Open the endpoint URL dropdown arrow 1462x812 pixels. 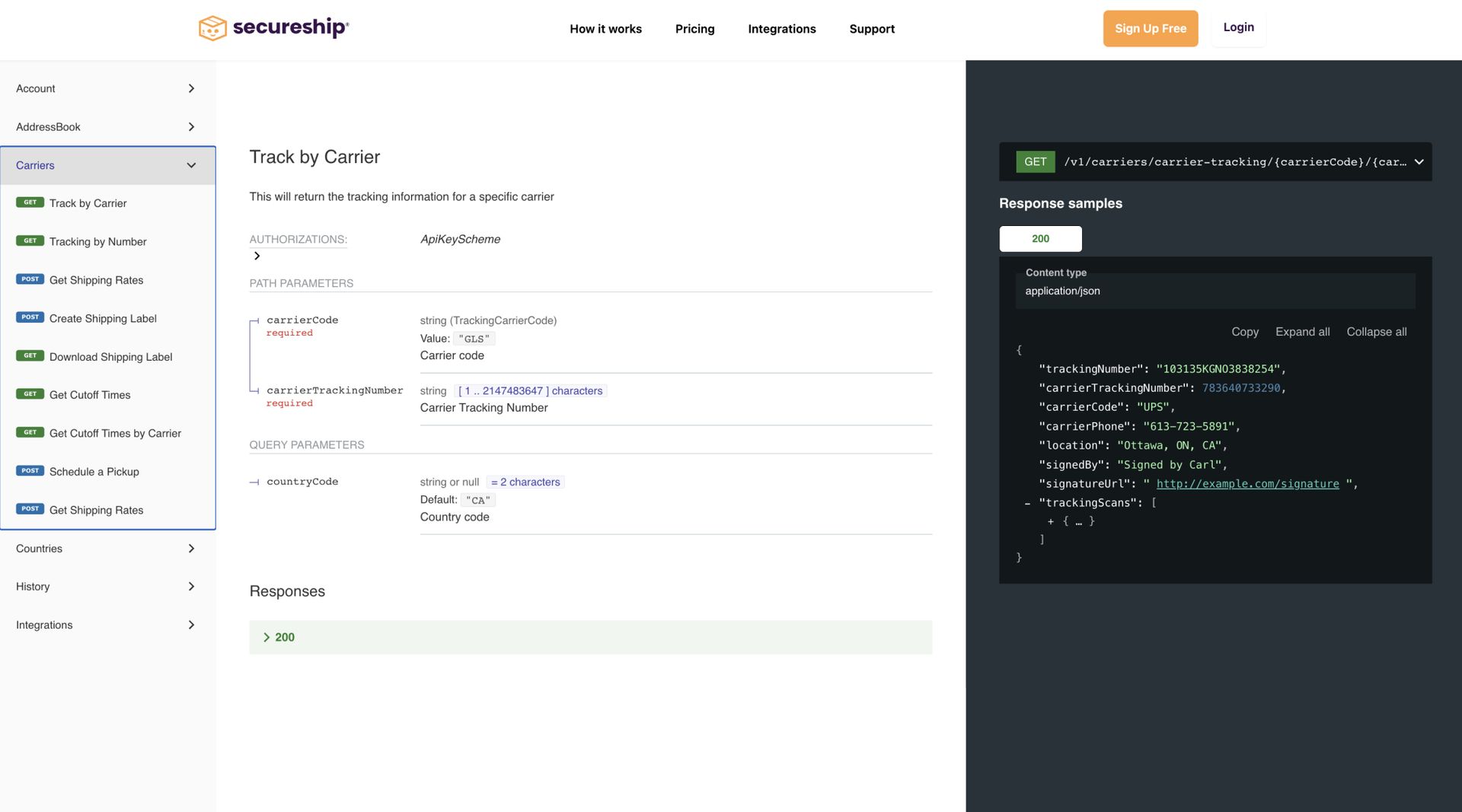(1418, 161)
